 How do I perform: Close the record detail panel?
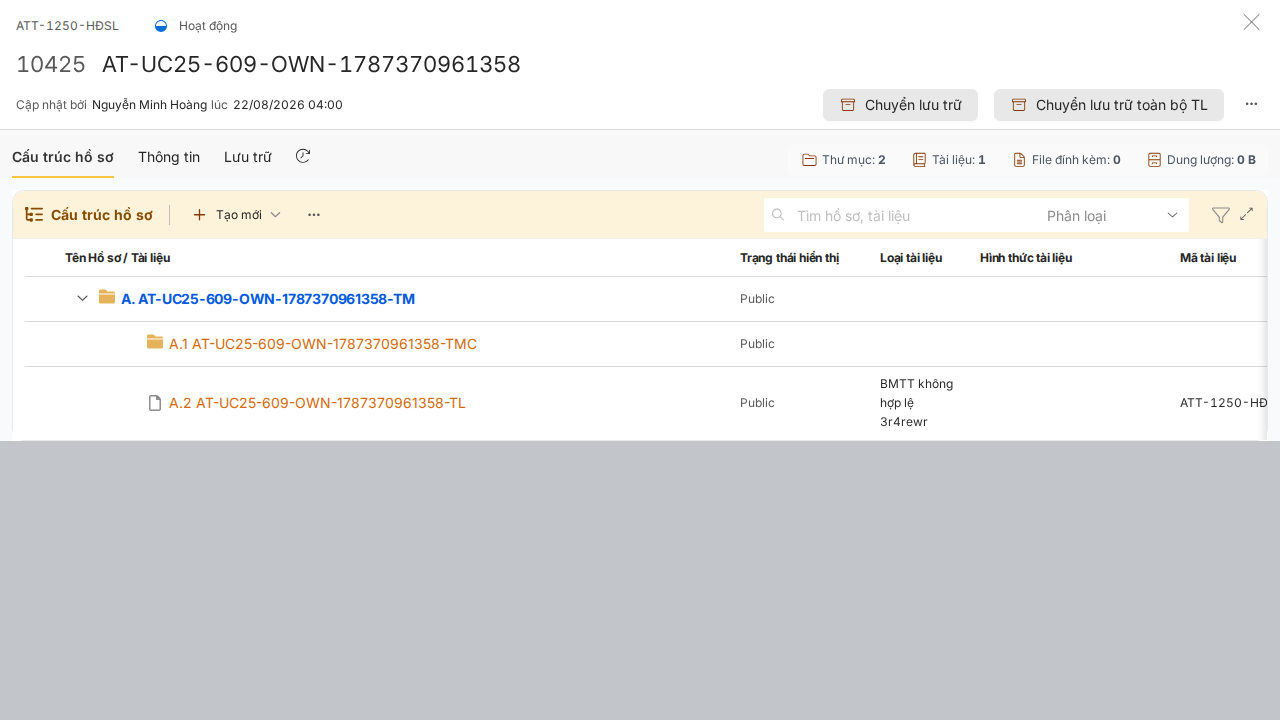click(1251, 22)
